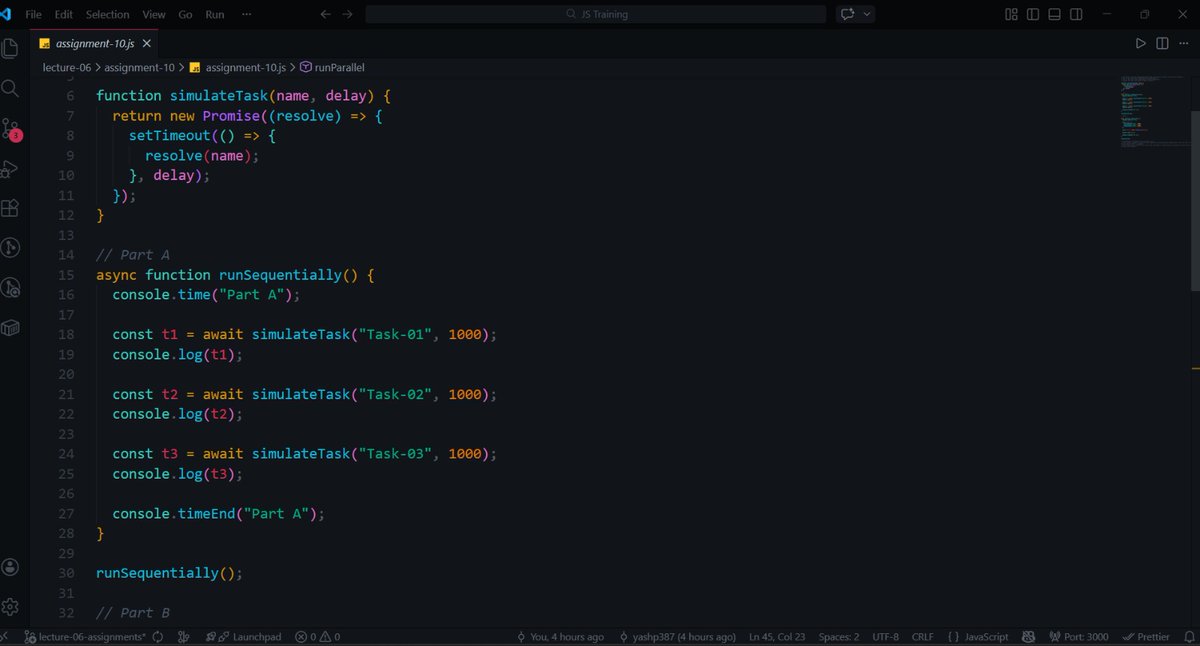Expand the assignment-10 folder breadcrumb

click(139, 68)
